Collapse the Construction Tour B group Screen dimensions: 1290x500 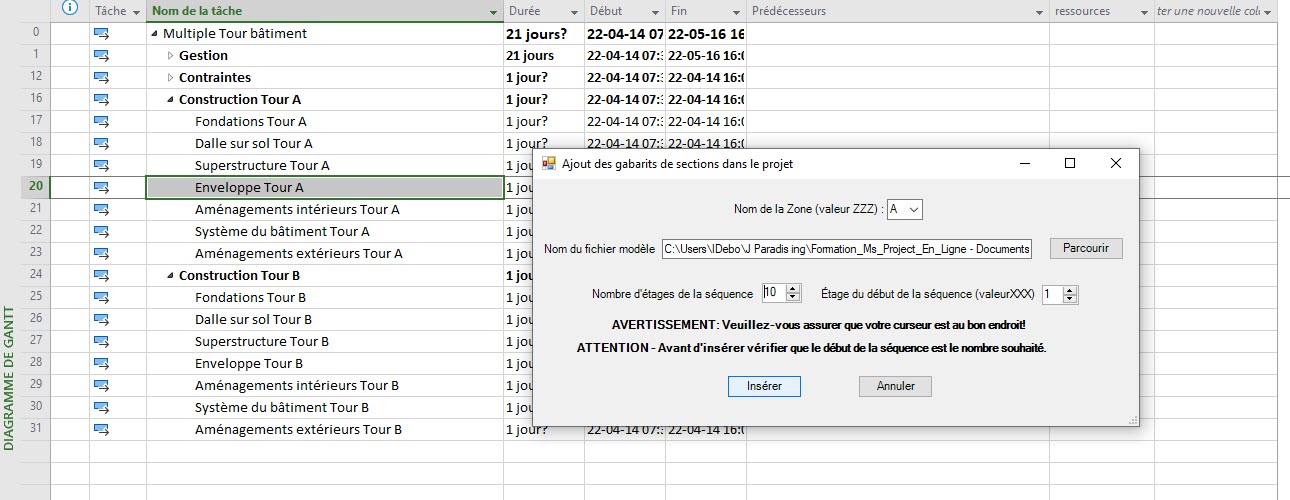point(170,276)
